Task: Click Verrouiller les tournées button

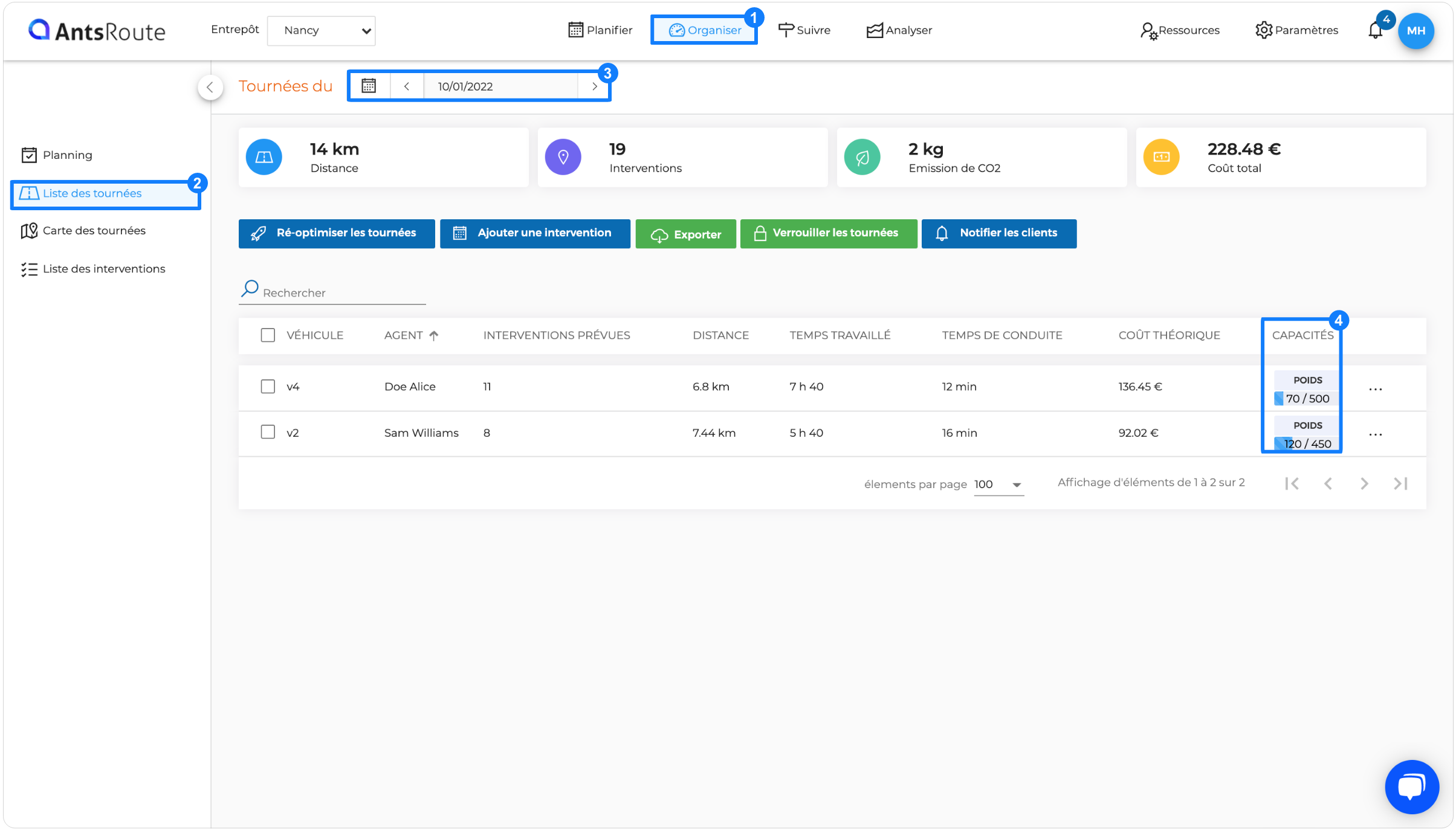Action: tap(829, 233)
